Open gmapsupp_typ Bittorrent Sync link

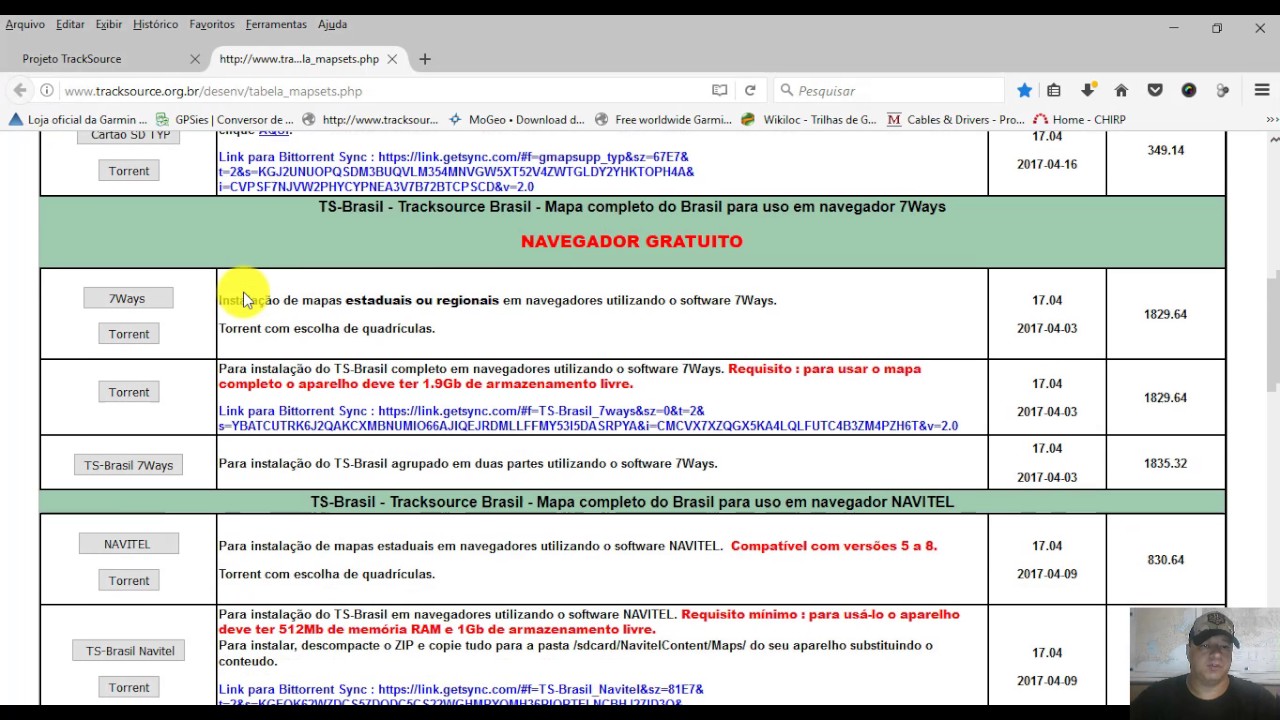tap(456, 172)
